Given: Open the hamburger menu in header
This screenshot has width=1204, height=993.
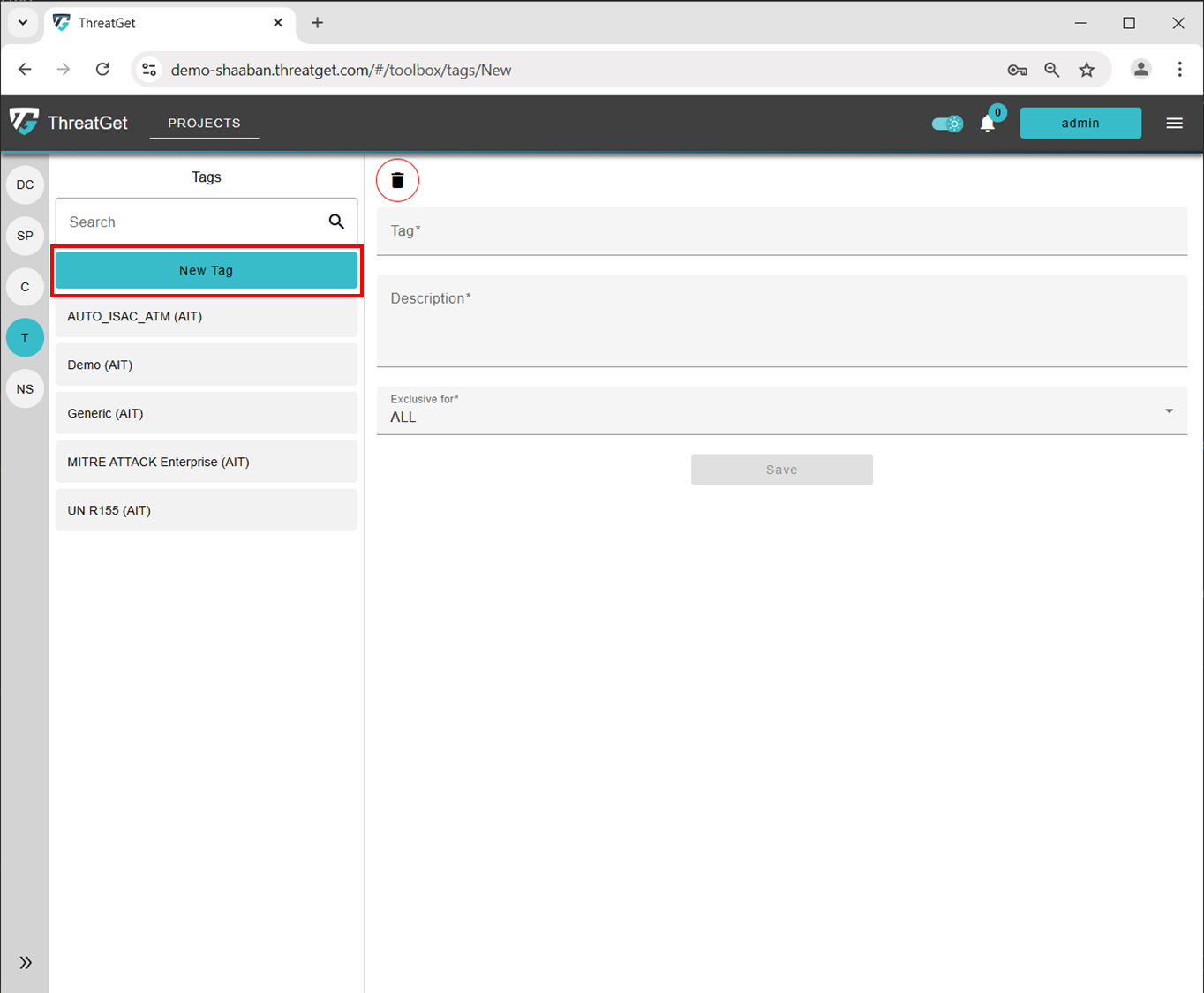Looking at the screenshot, I should 1174,124.
